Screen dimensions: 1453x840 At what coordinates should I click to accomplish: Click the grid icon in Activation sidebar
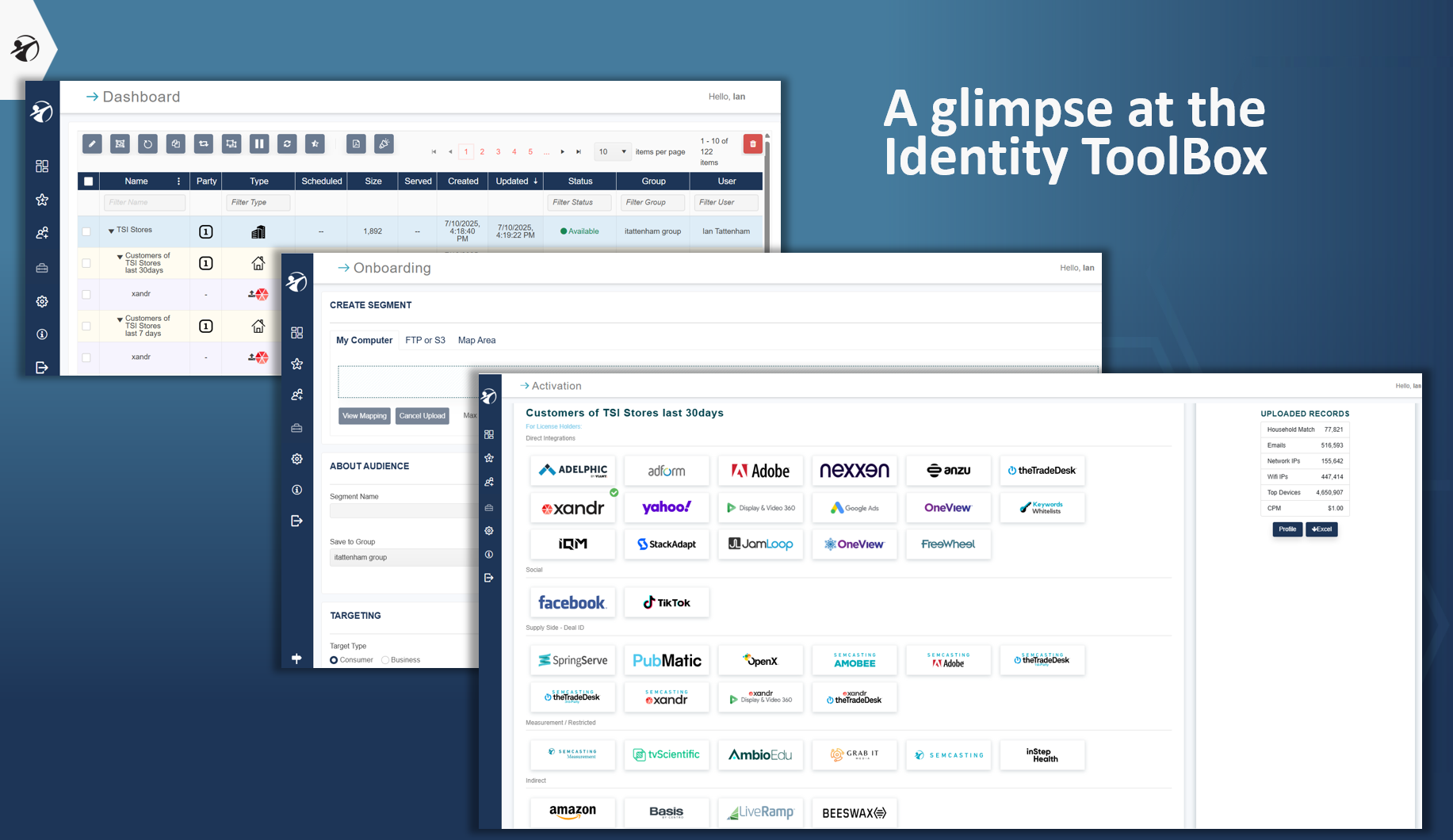(x=489, y=434)
